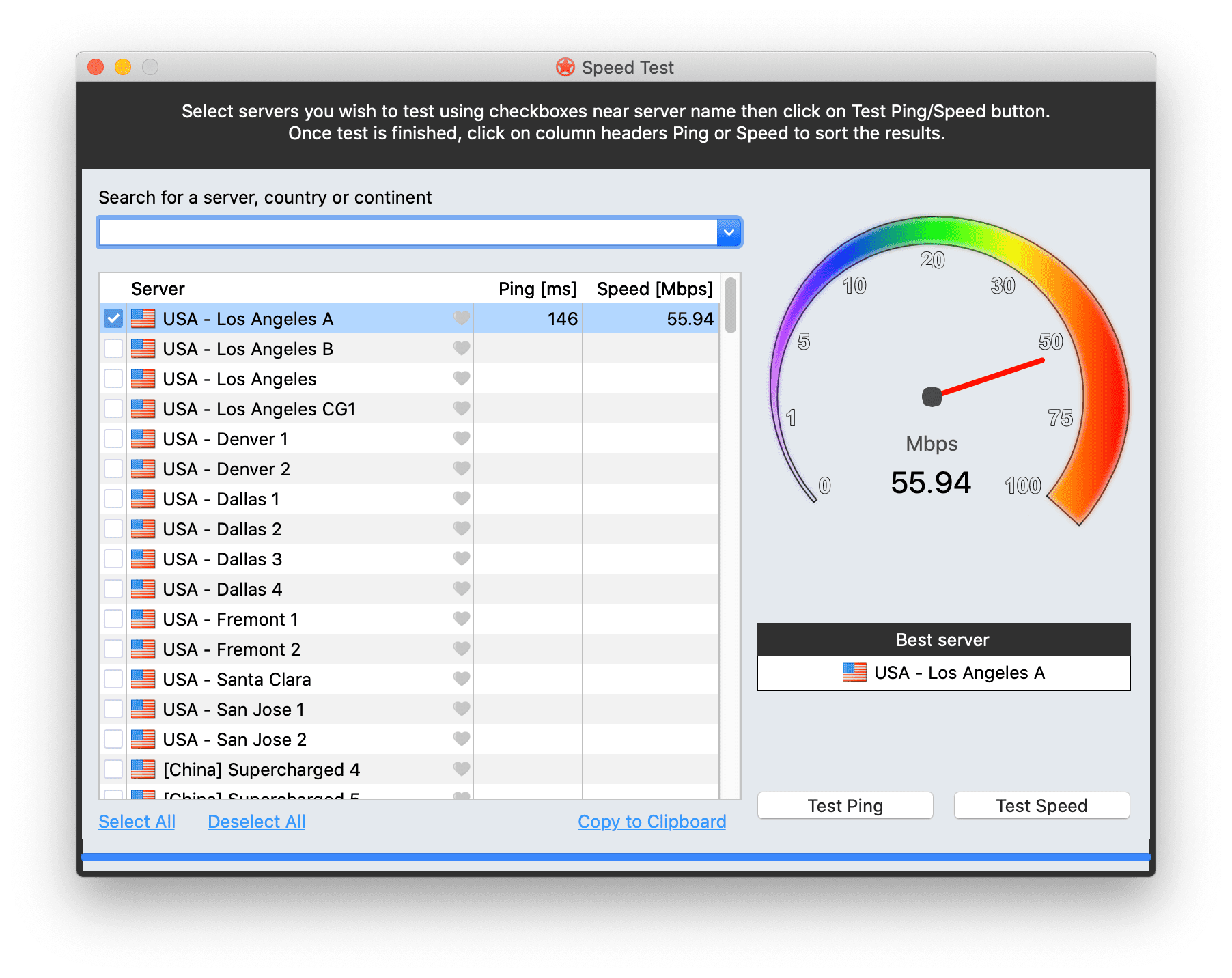Click heart beside USA - Los Angeles CG1
This screenshot has width=1232, height=978.
462,408
